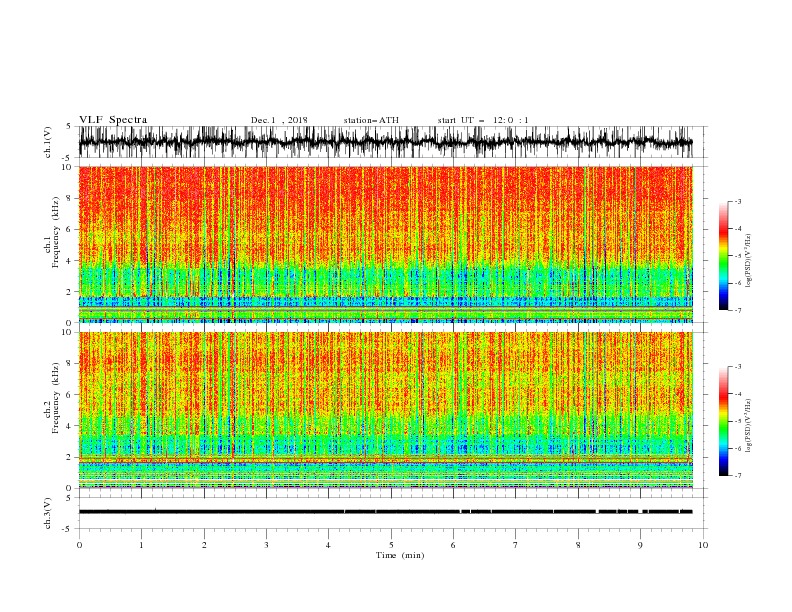
Task: Click the "-7" label on ch.2 colorbar
Action: pyautogui.click(x=737, y=476)
